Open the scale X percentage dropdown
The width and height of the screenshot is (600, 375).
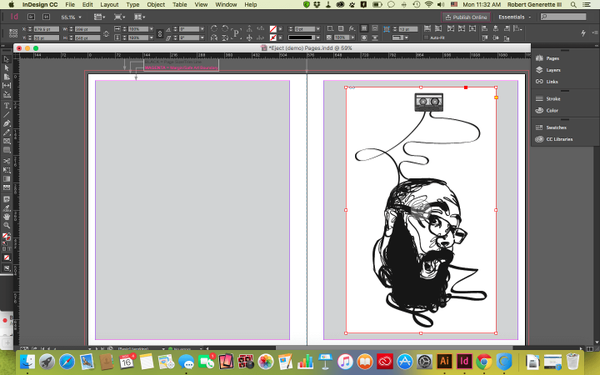click(x=152, y=29)
